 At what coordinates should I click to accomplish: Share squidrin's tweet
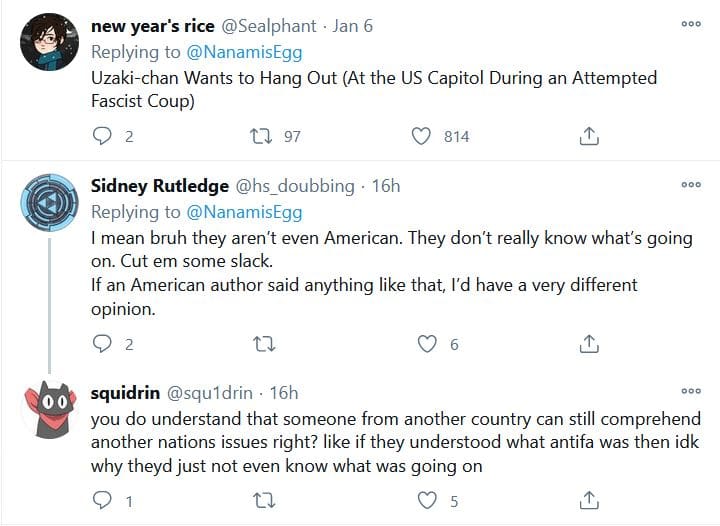[x=590, y=499]
